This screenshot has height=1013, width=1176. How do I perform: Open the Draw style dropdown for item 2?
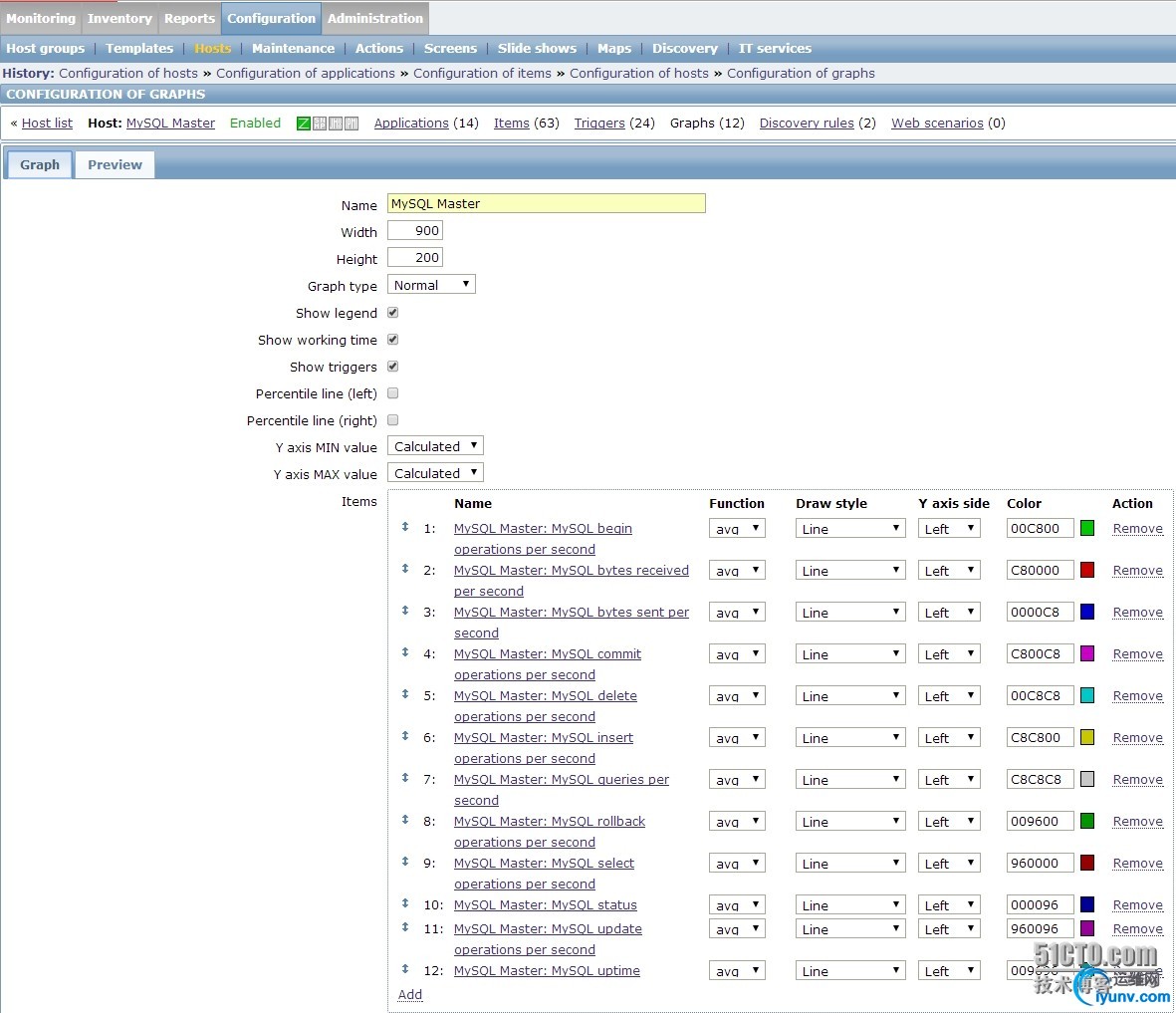coord(850,571)
